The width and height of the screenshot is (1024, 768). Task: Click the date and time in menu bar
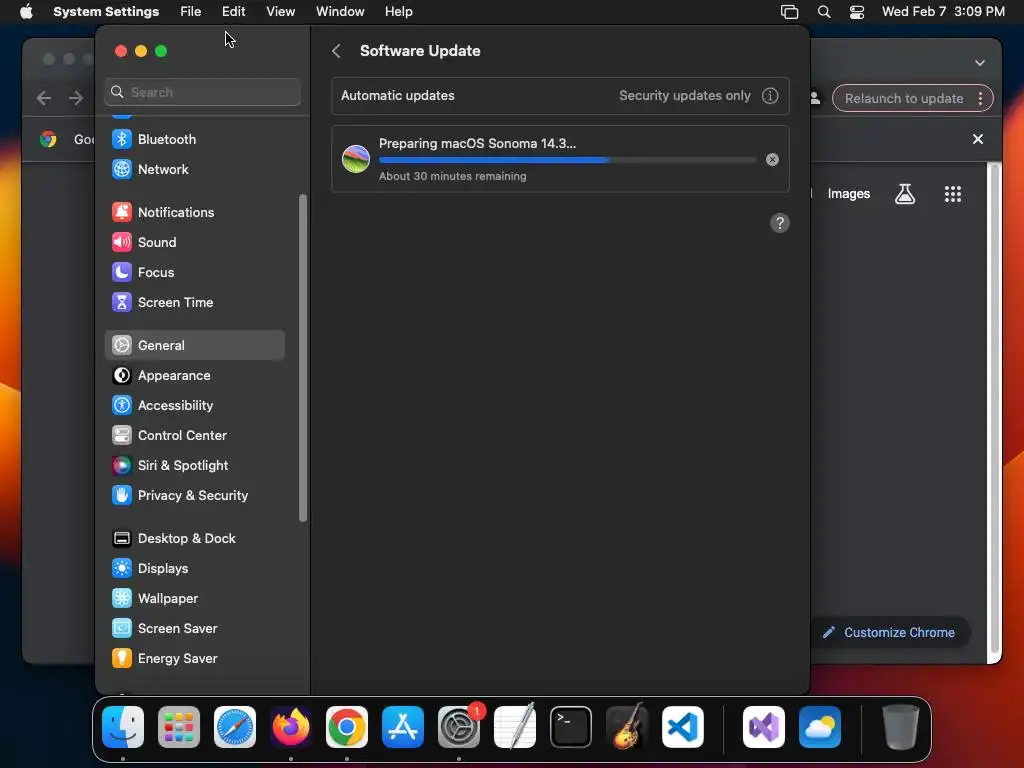[943, 12]
